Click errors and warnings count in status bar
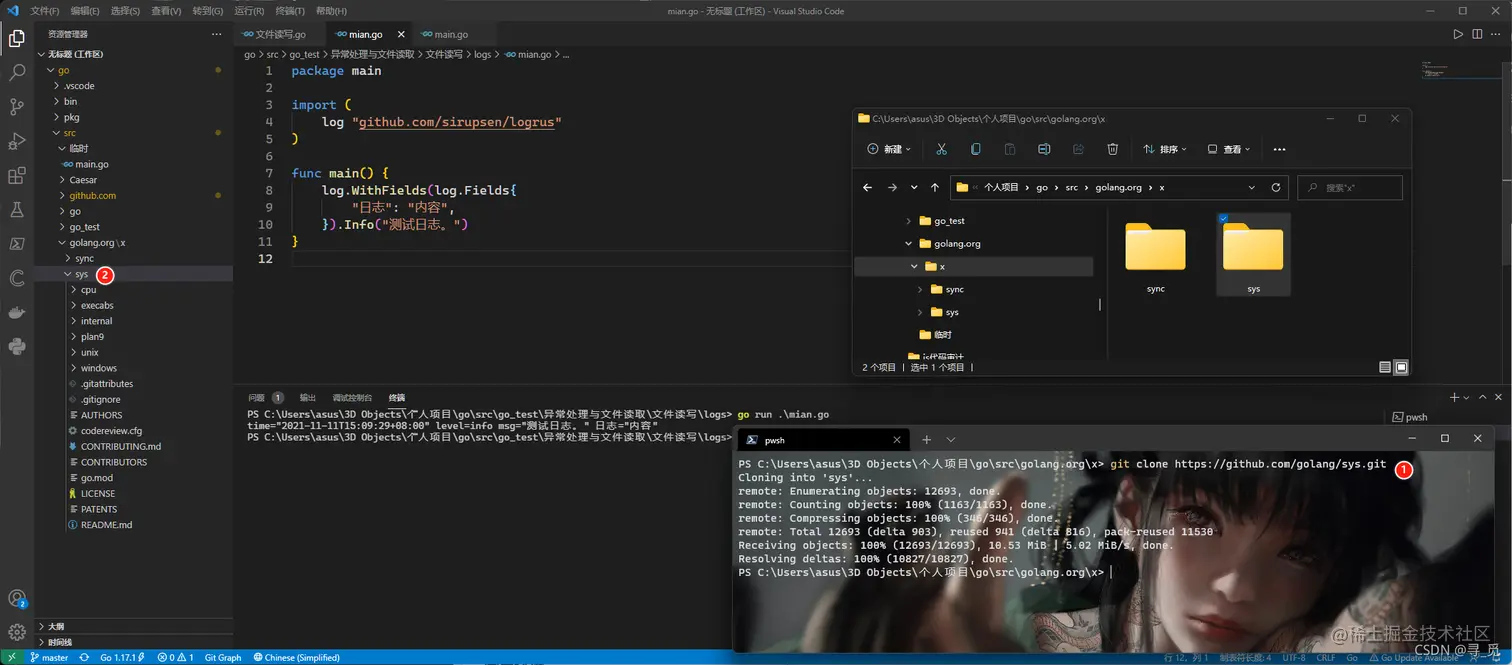Screen dimensions: 1512x665 tap(176, 658)
